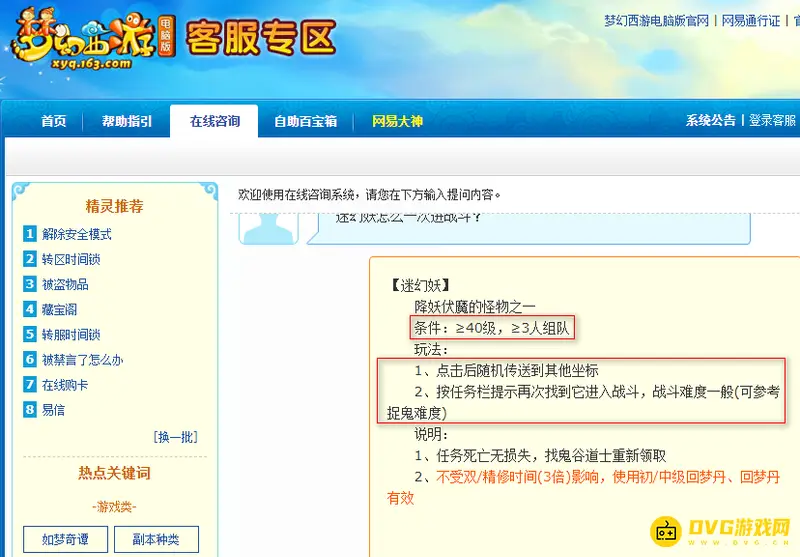Click the 登录客服 link
The image size is (800, 557).
coord(772,120)
